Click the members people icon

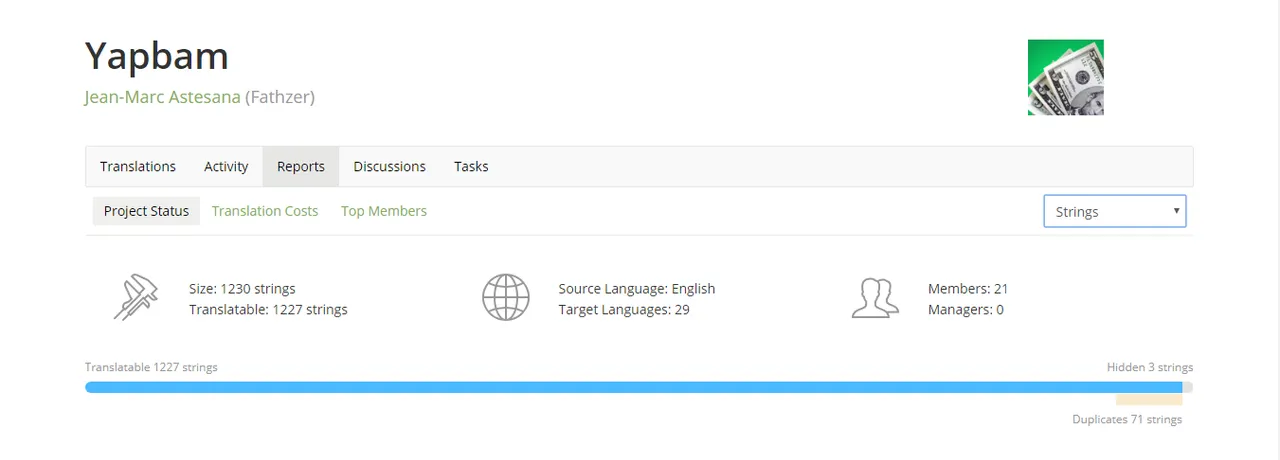pos(875,297)
